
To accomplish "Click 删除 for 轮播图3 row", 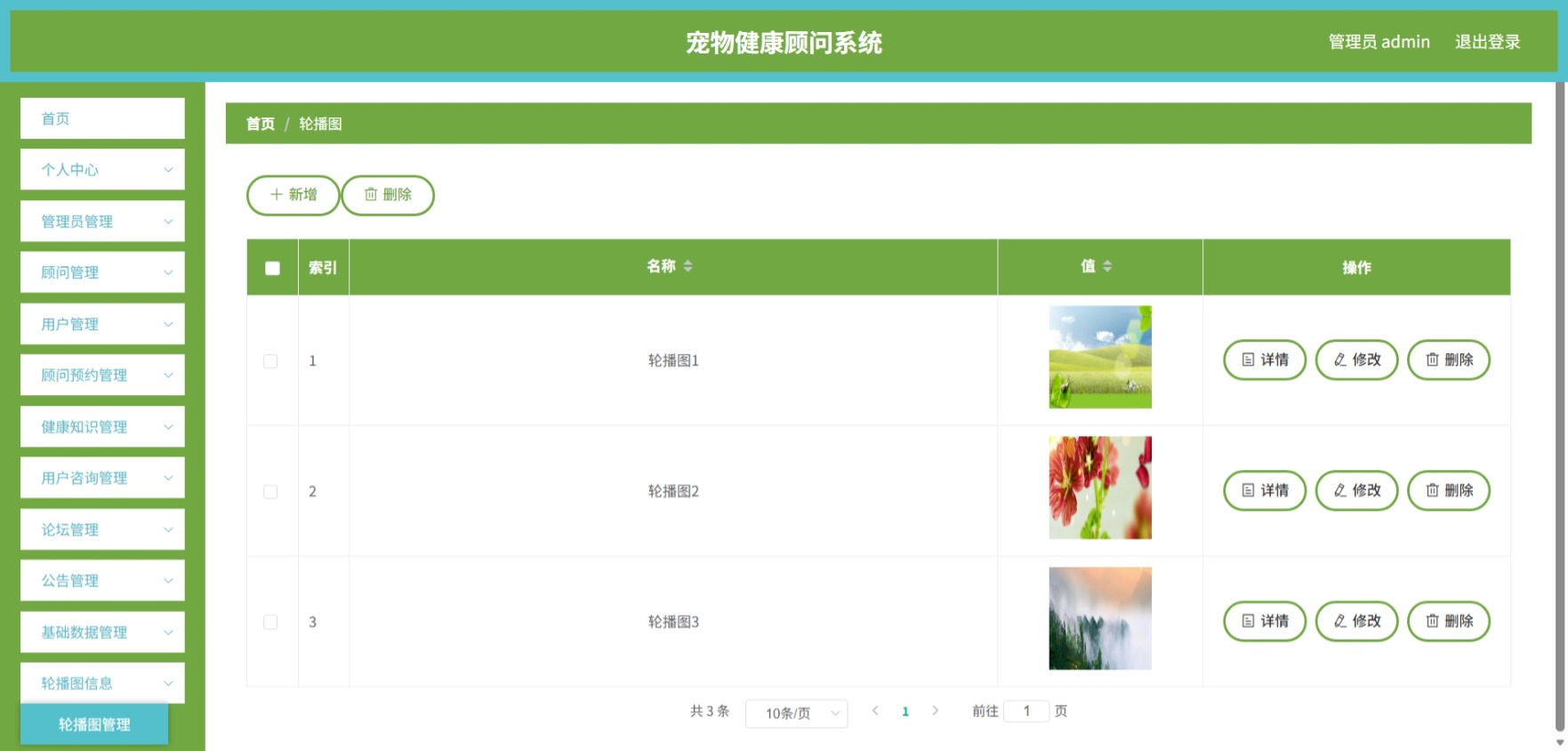I will [x=1449, y=621].
